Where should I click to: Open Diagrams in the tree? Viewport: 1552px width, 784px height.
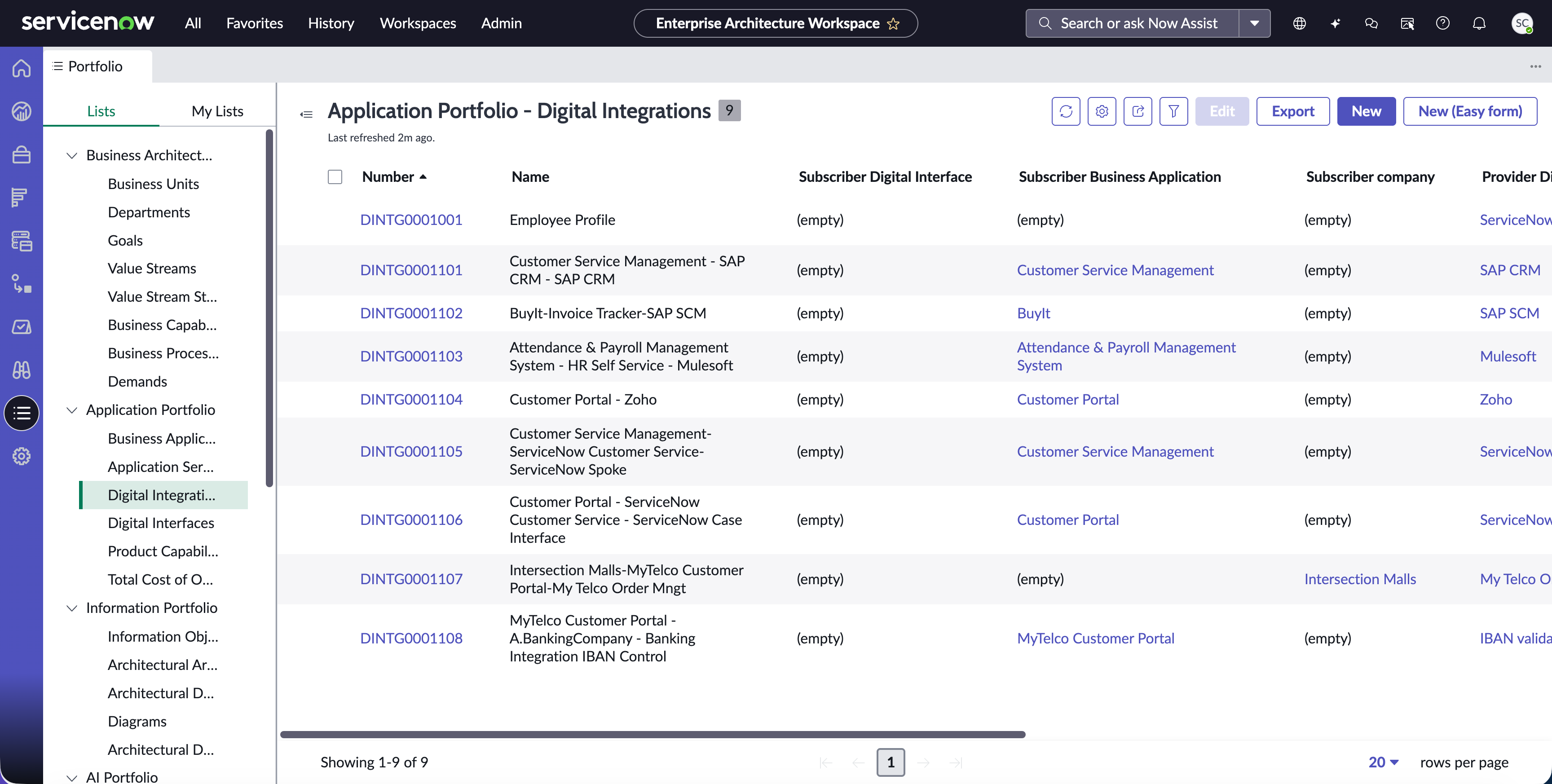tap(137, 721)
